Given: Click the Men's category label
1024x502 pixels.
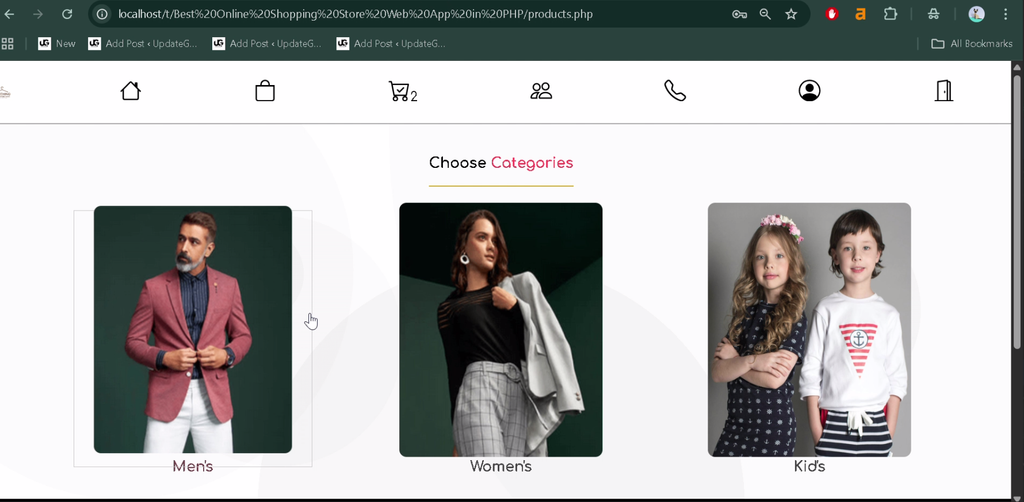Looking at the screenshot, I should [193, 466].
